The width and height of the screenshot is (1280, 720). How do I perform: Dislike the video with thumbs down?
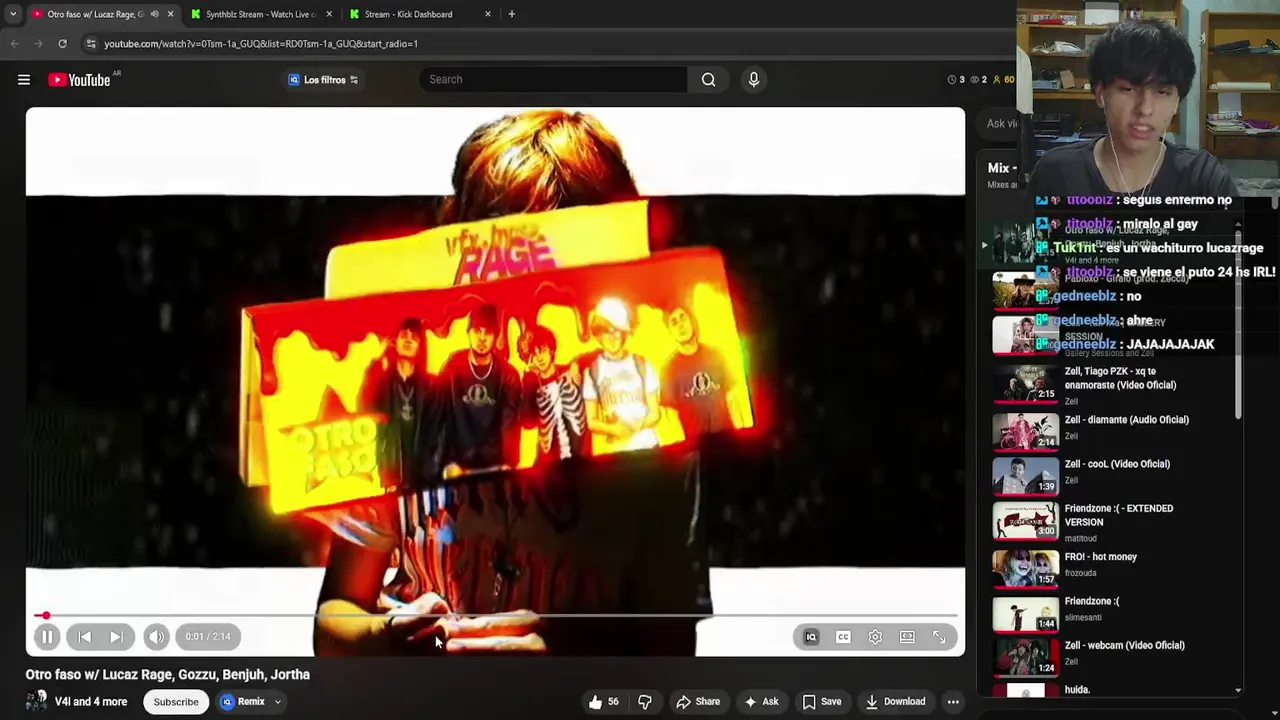click(x=645, y=702)
